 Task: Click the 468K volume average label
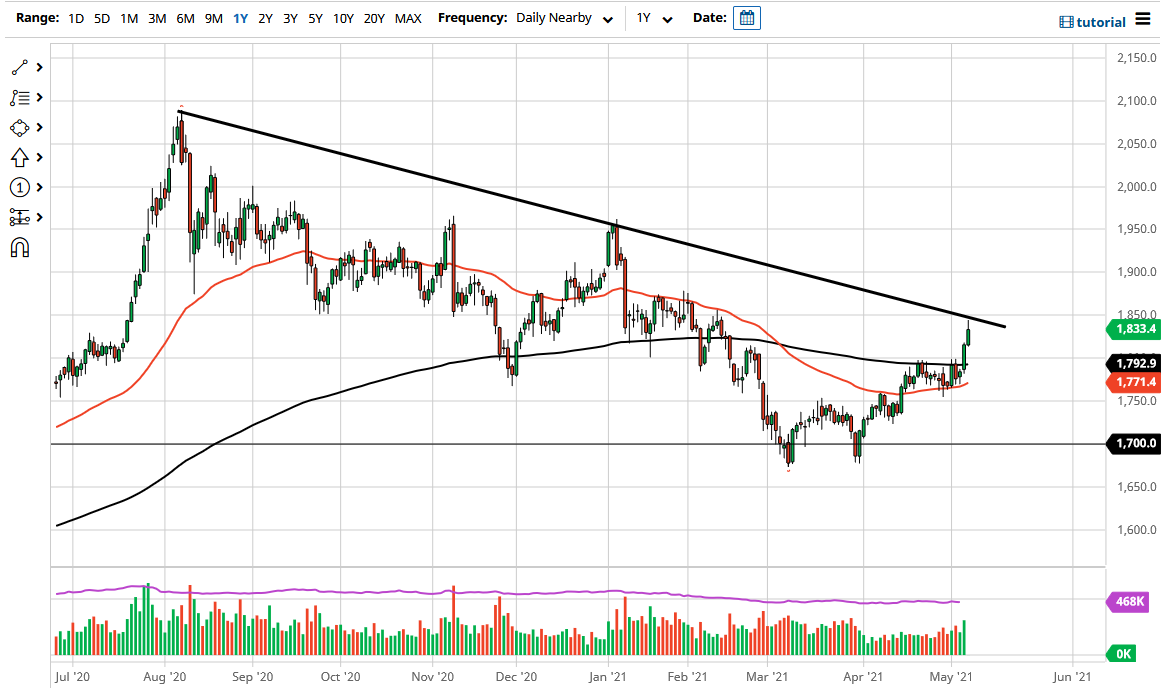(1128, 601)
